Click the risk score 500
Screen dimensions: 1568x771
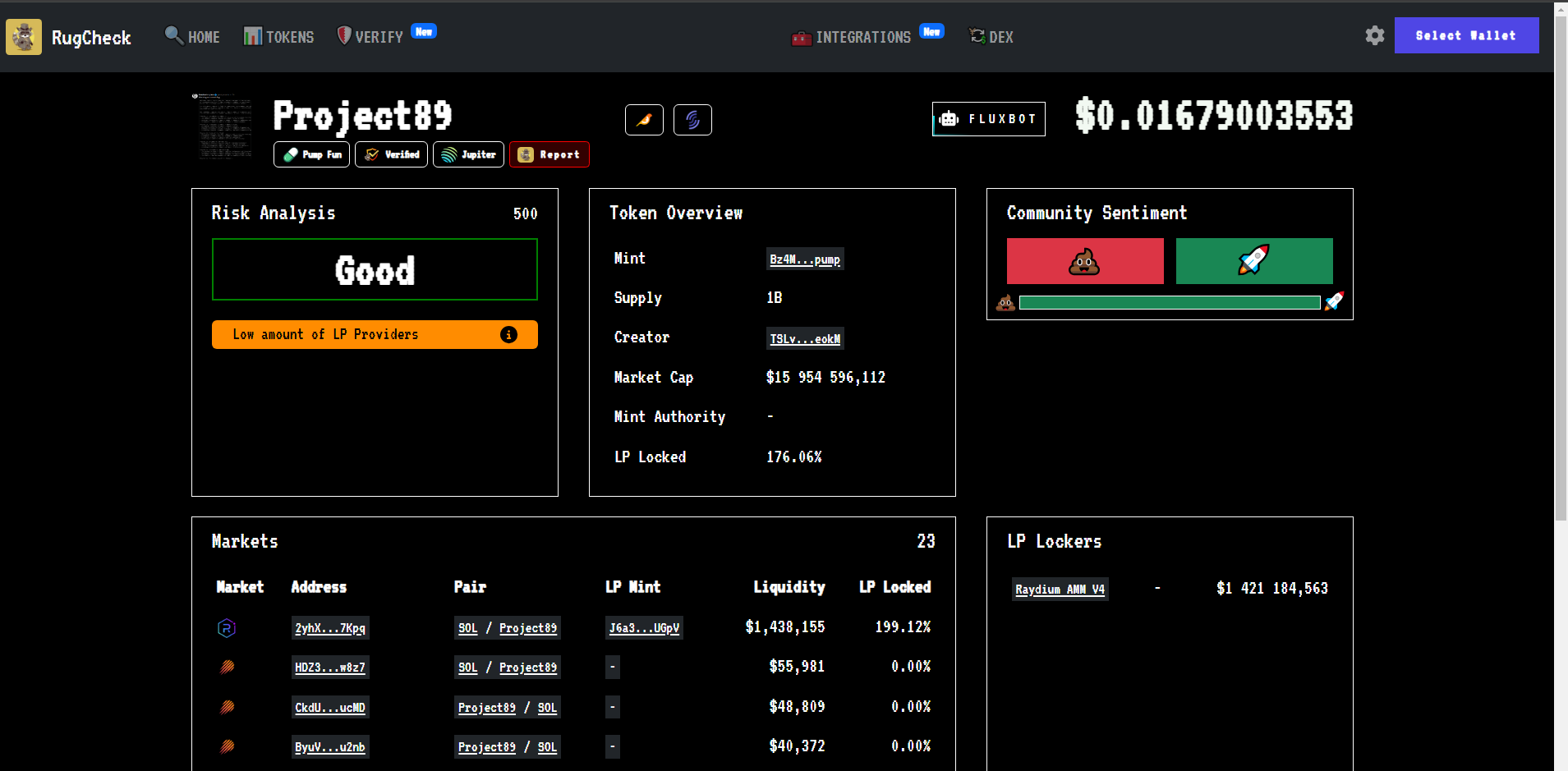(x=526, y=214)
